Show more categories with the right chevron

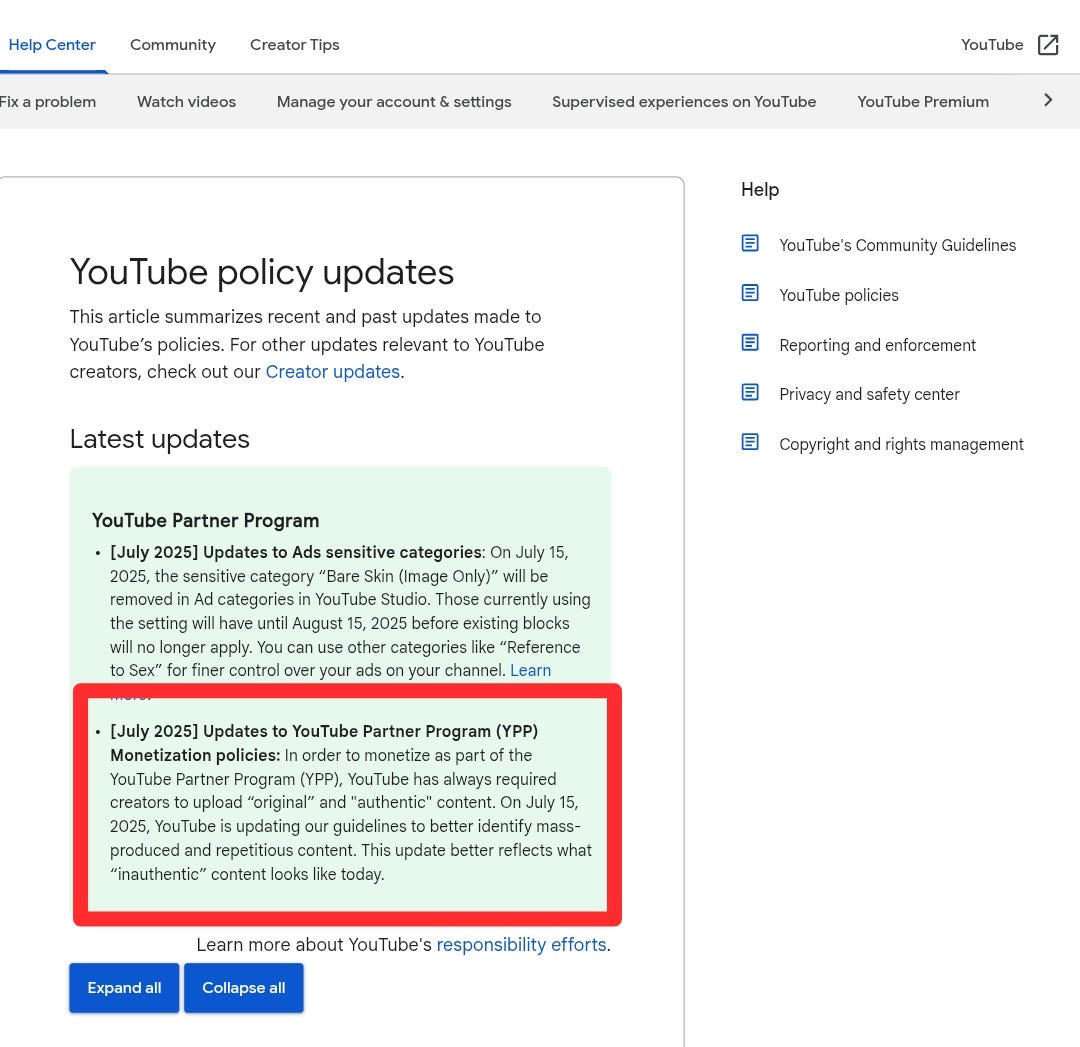[x=1048, y=101]
